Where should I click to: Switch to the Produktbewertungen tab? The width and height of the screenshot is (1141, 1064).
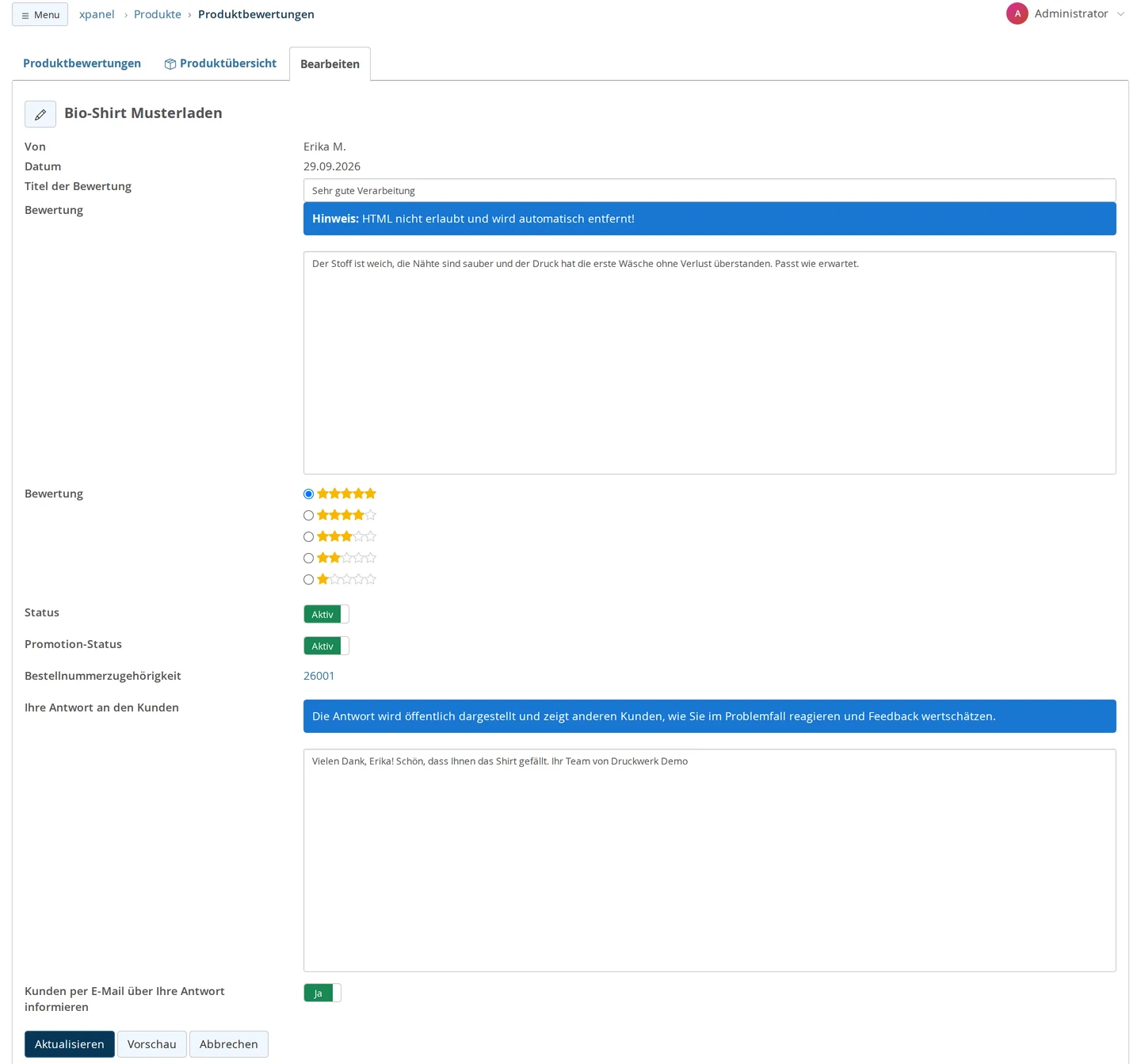[x=82, y=63]
